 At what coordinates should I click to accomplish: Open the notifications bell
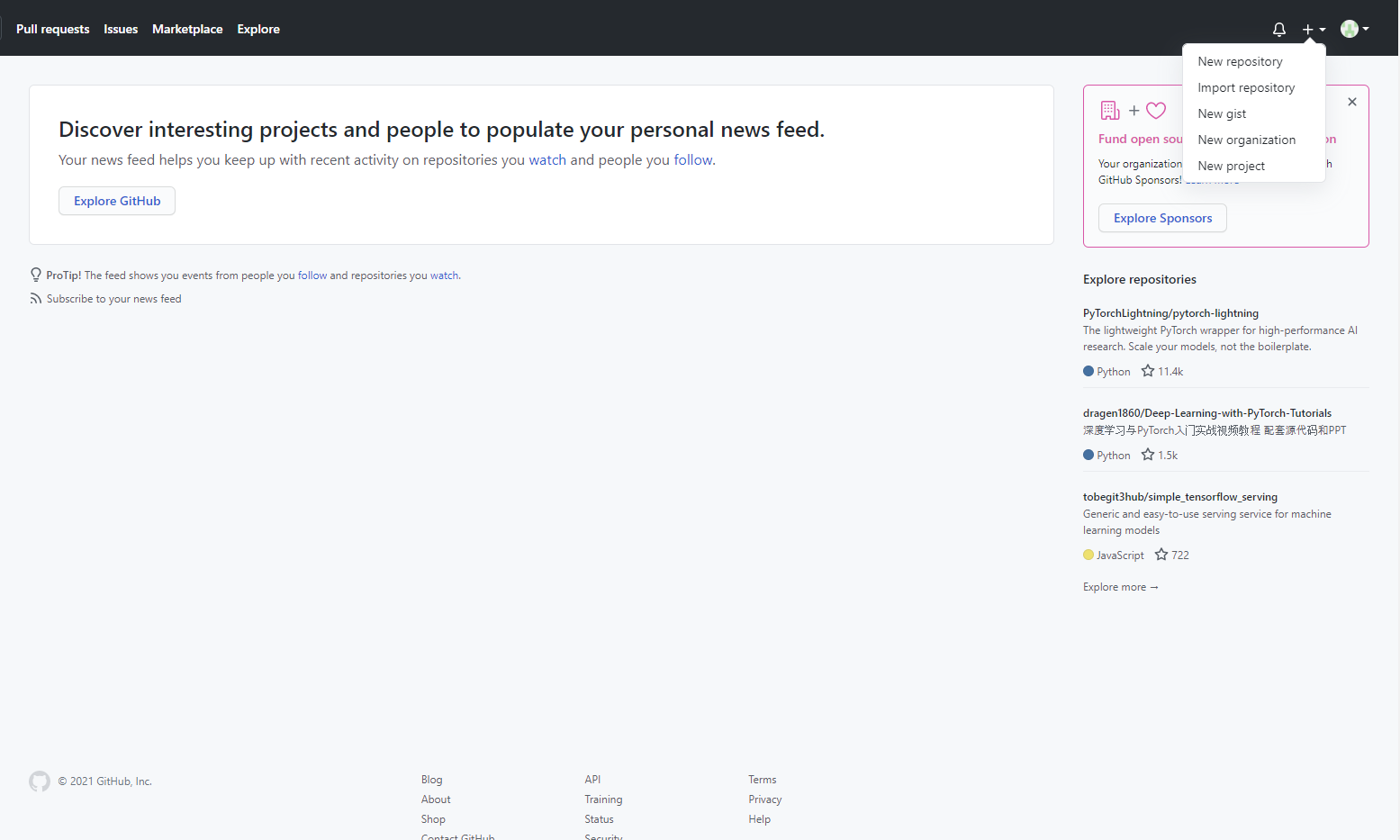pos(1278,30)
